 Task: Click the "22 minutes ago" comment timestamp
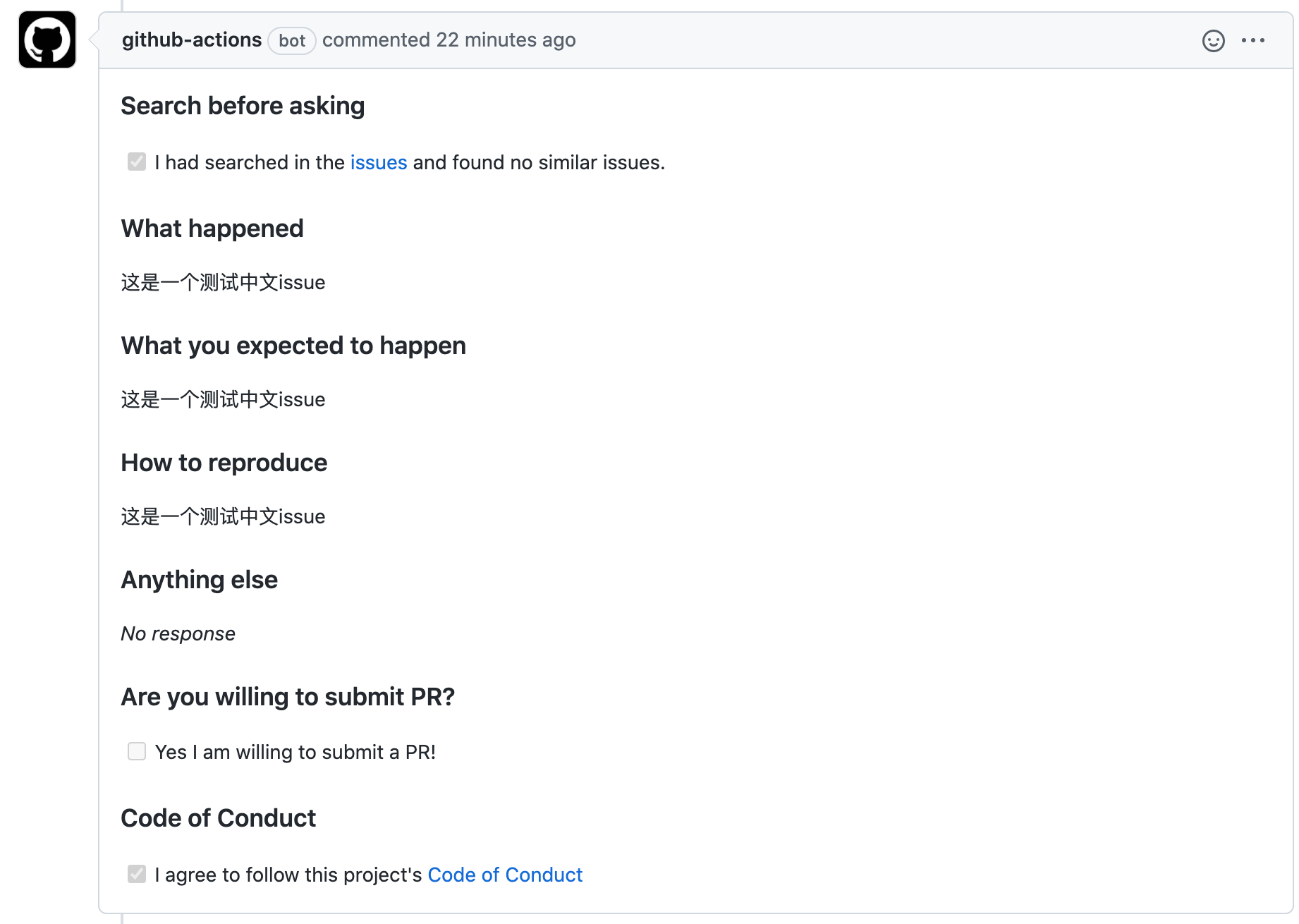506,40
